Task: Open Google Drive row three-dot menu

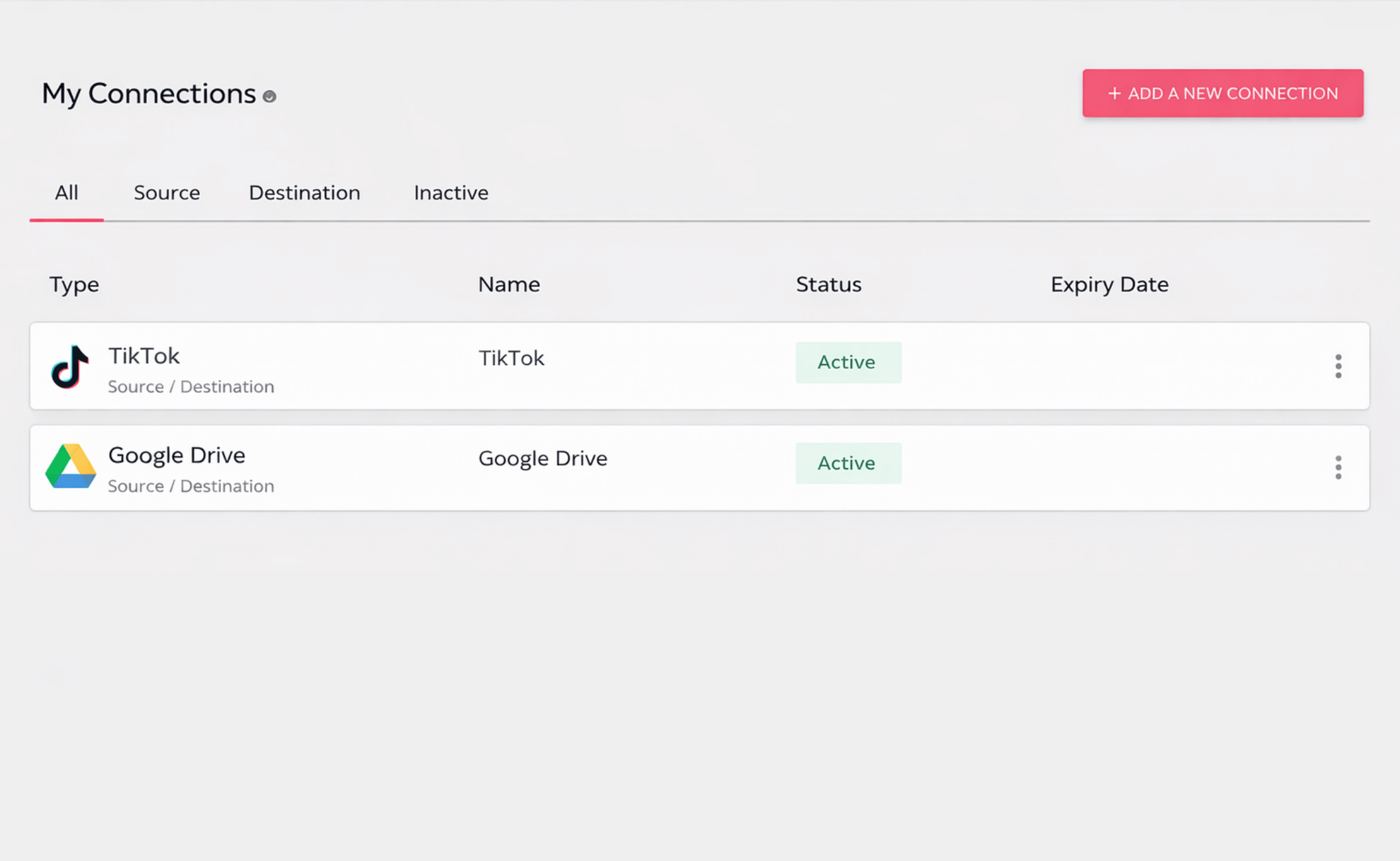Action: (x=1338, y=468)
